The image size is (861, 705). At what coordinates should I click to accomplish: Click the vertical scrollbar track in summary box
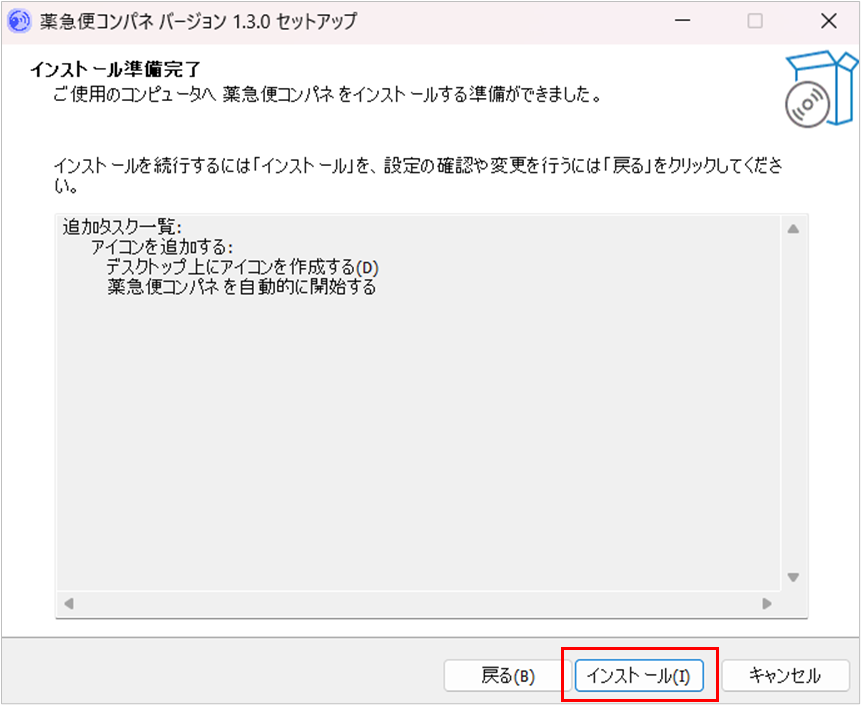tap(793, 400)
